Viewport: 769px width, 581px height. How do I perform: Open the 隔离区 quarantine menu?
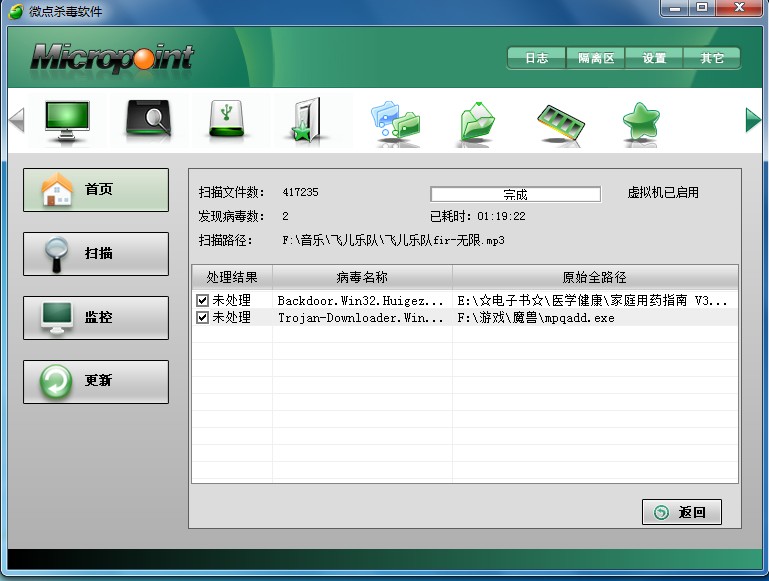pos(595,58)
